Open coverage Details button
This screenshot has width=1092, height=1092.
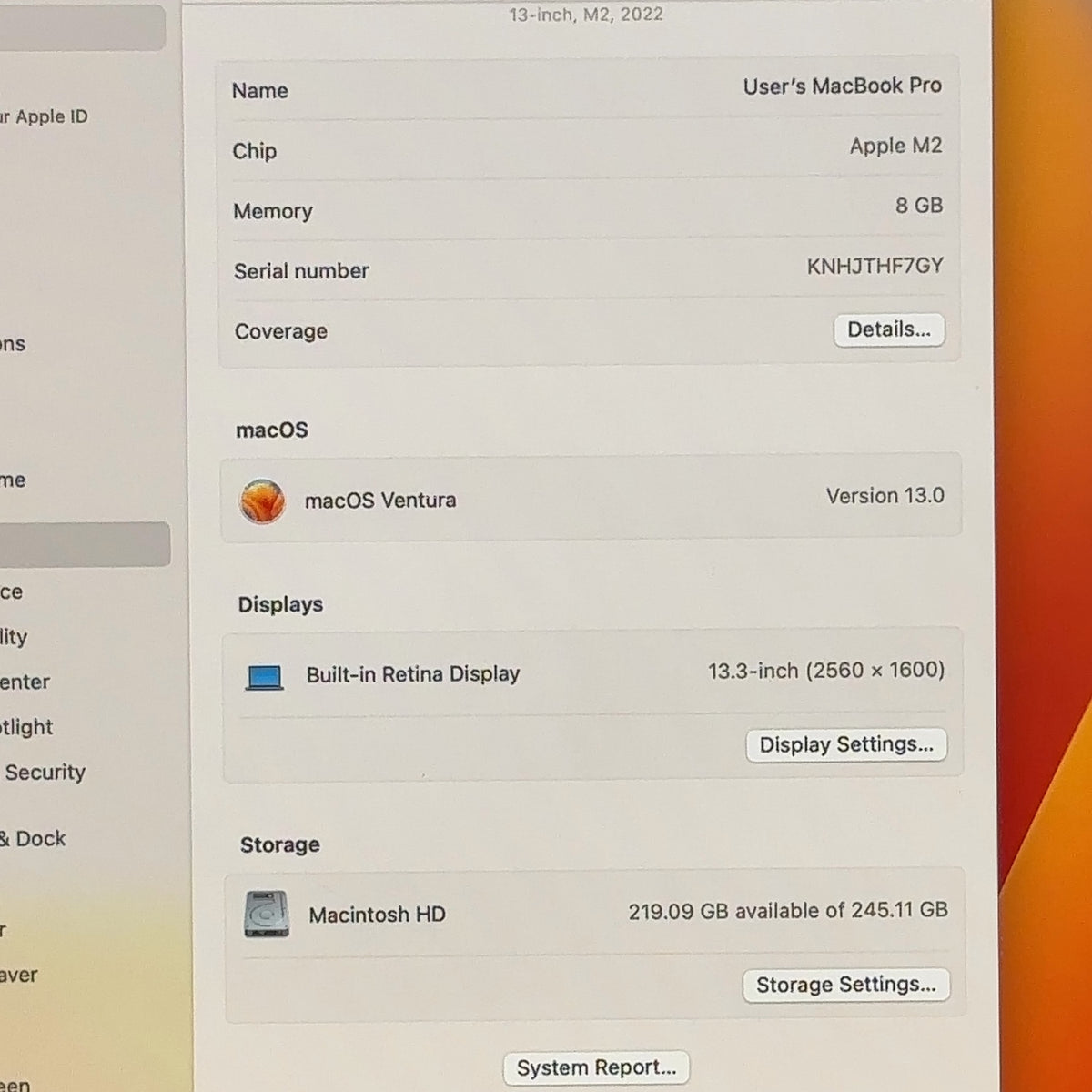[889, 329]
